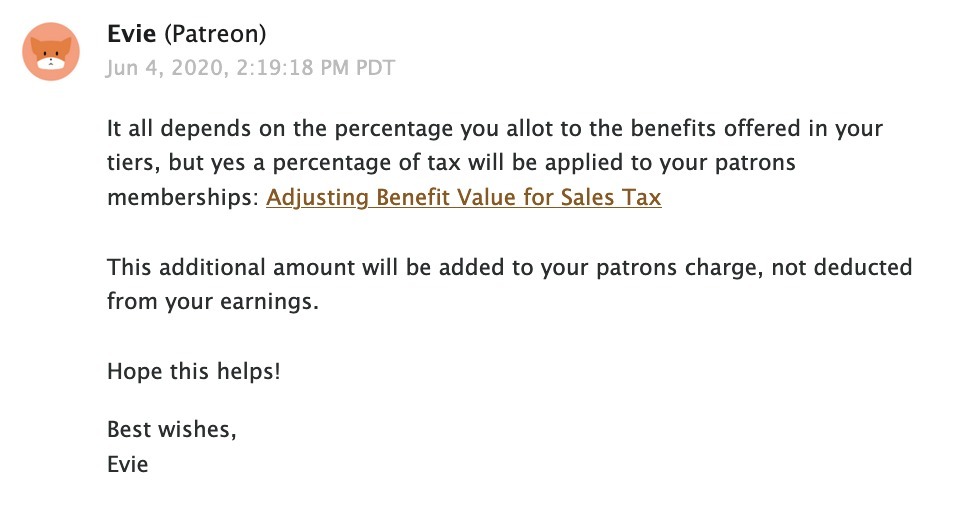
Task: Click the 2:19:18 PM time text
Action: [293, 68]
